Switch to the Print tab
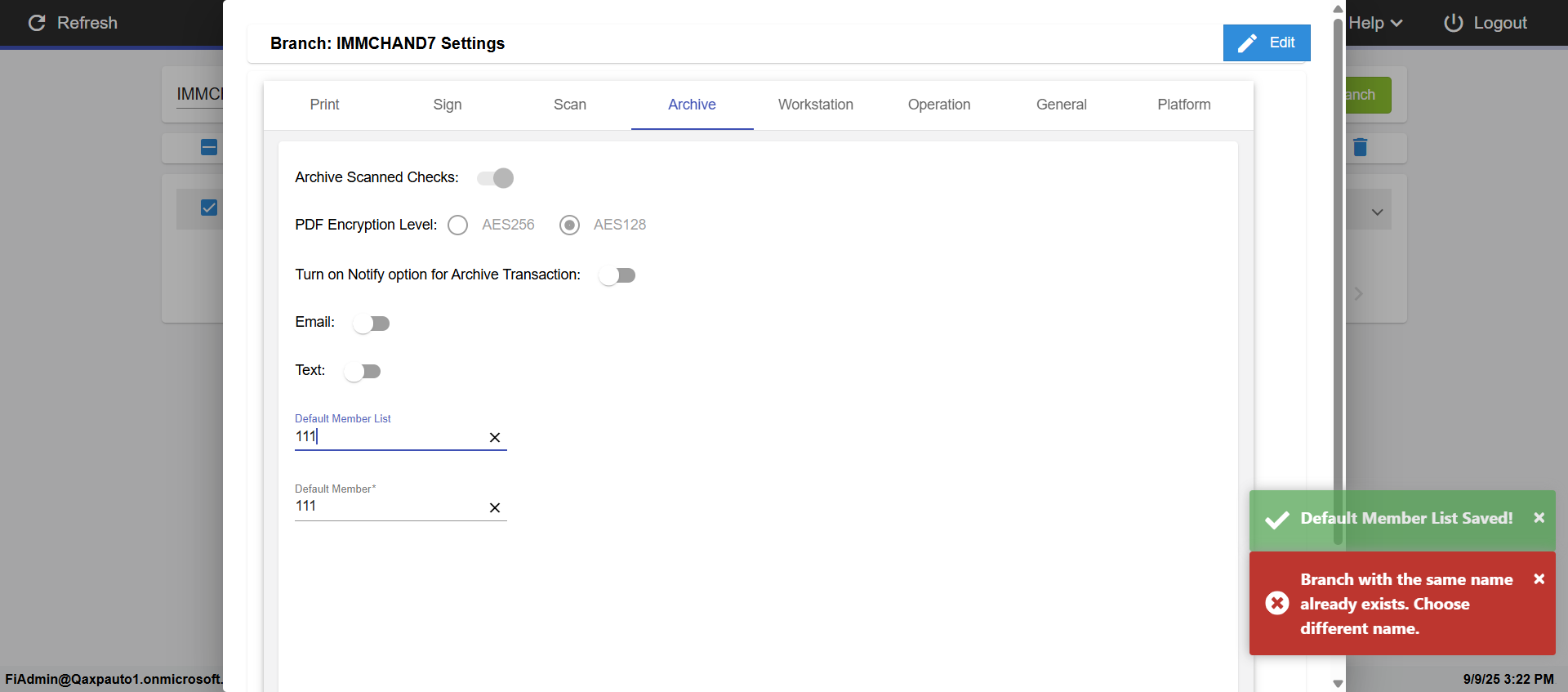 [x=325, y=105]
